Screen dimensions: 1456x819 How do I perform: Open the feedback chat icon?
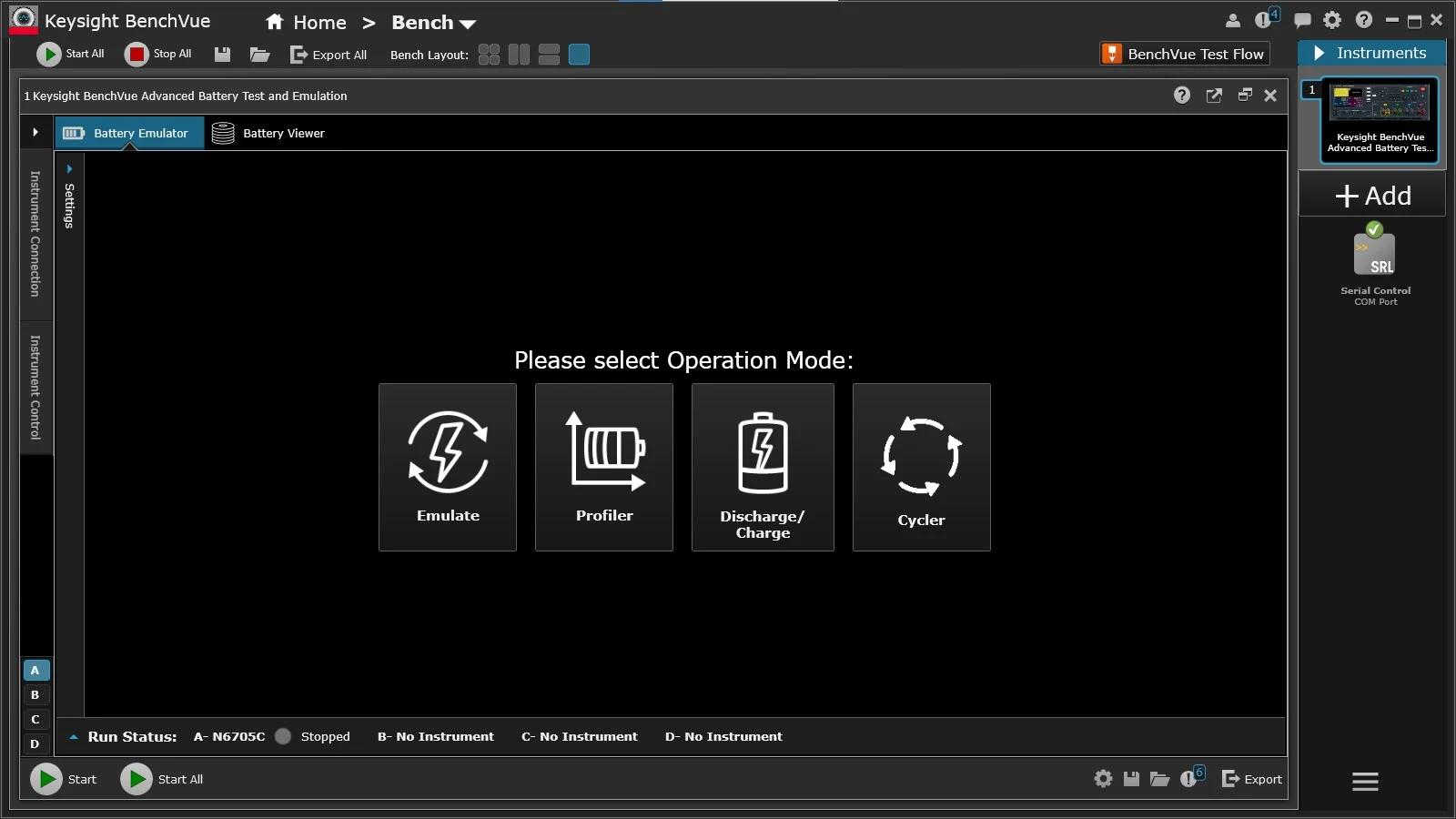[1303, 20]
